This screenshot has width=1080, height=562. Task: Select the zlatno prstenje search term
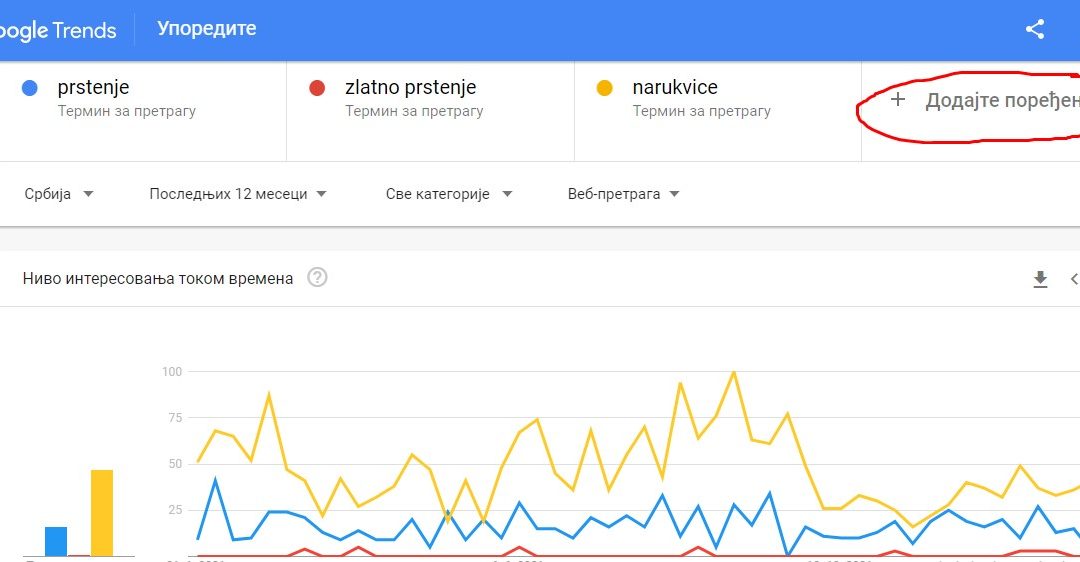(x=410, y=88)
